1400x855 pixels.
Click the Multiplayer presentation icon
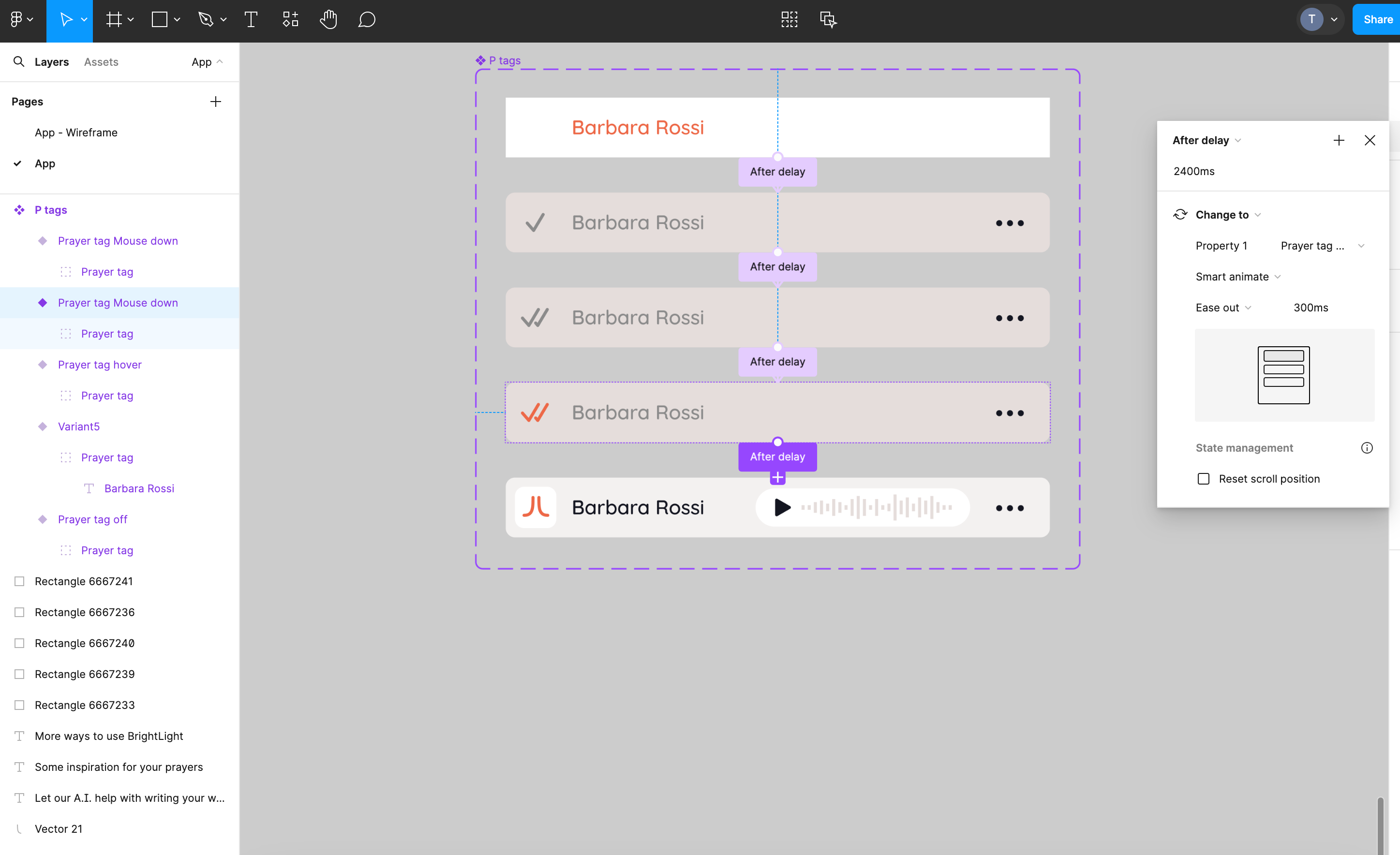point(828,19)
